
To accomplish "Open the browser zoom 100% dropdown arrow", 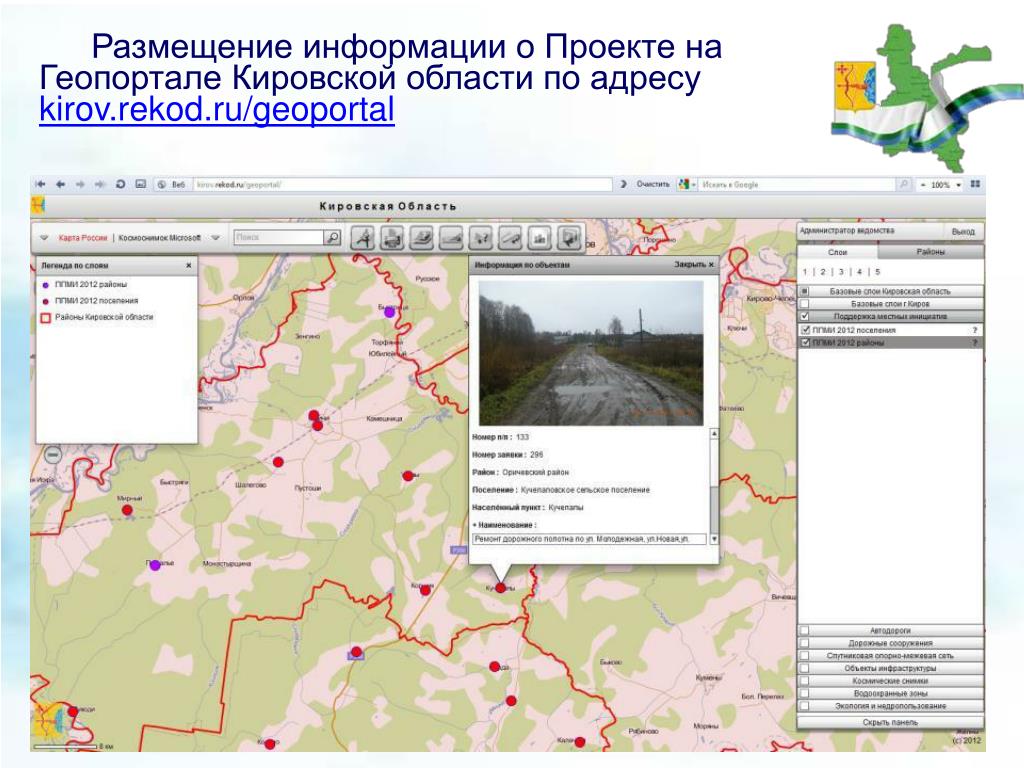I will point(958,185).
